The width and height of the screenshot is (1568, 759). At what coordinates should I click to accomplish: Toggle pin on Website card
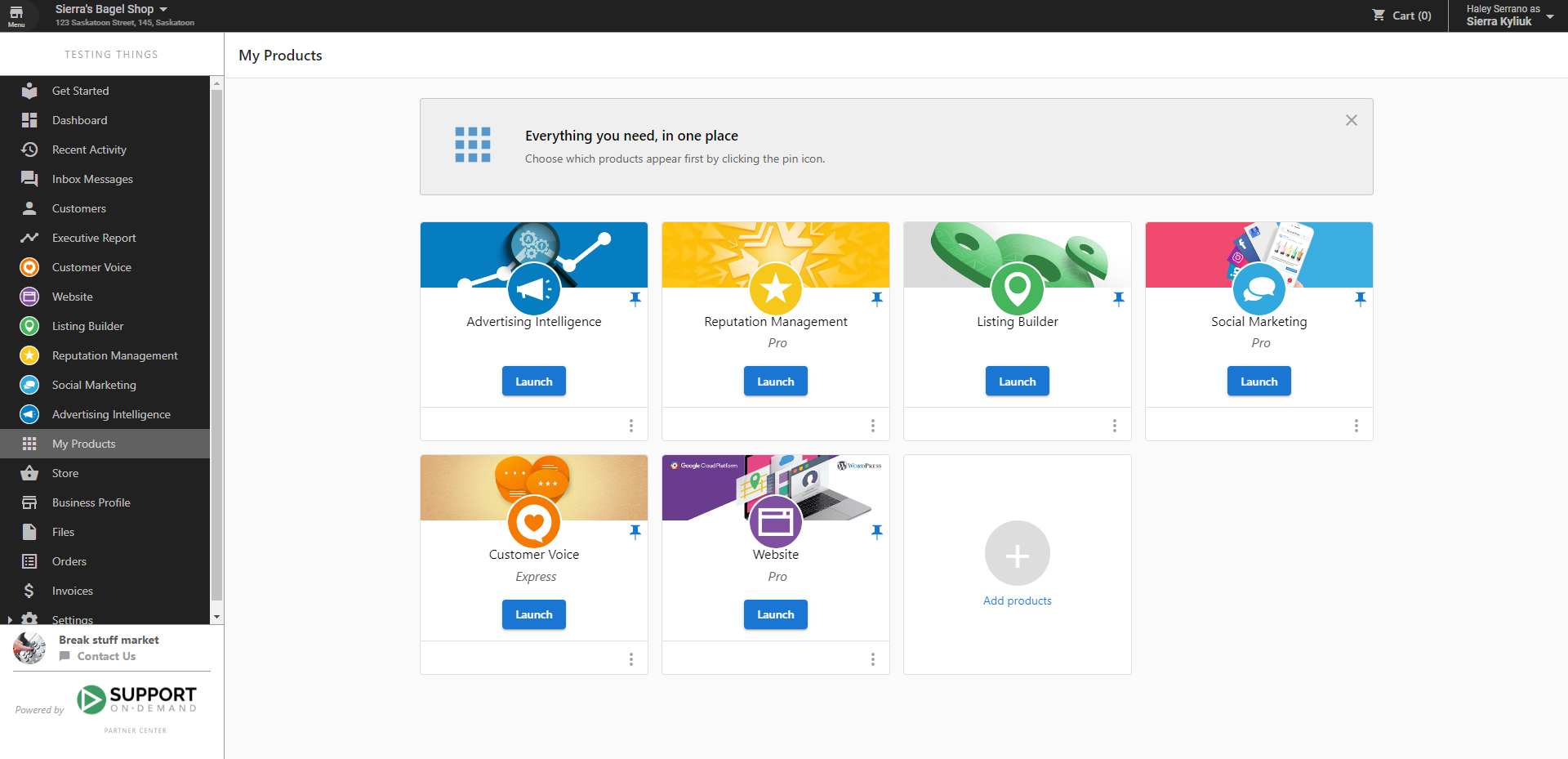[877, 532]
